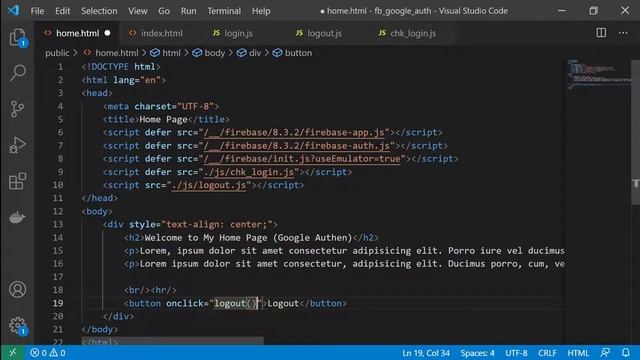This screenshot has width=640, height=360.
Task: Open the File menu
Action: (37, 11)
